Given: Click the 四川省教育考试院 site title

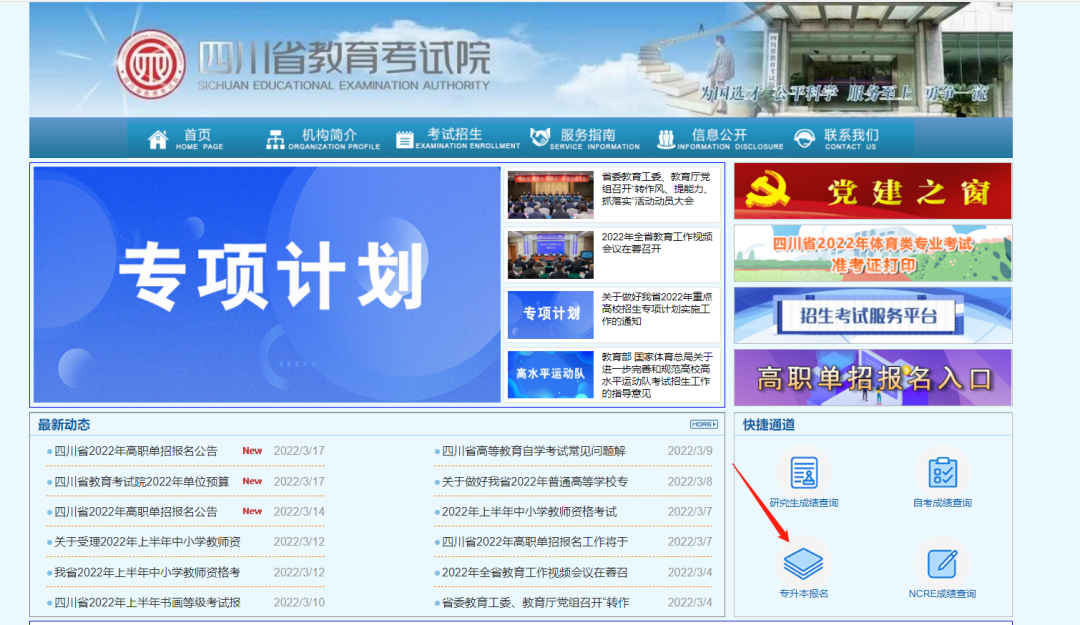Looking at the screenshot, I should click(x=344, y=58).
